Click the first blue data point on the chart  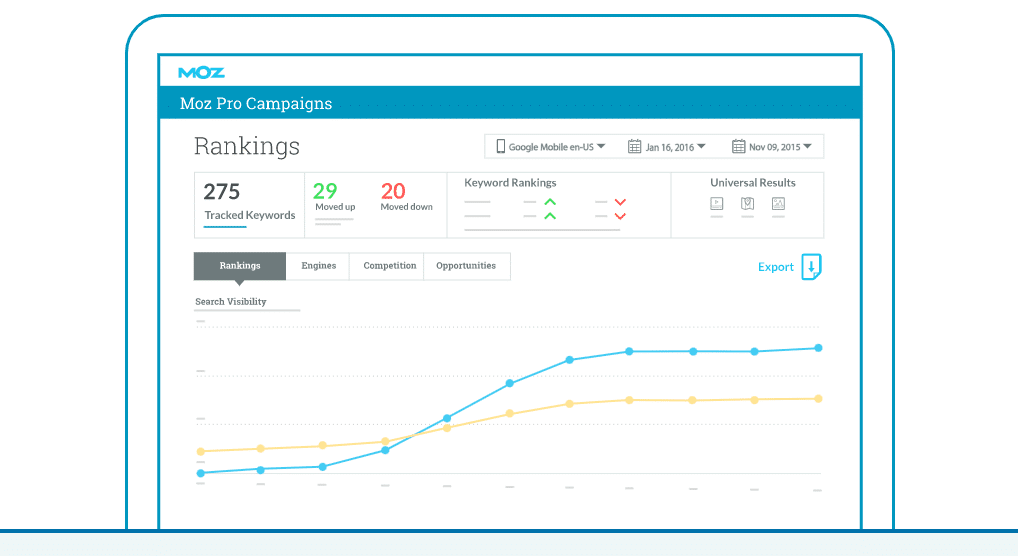201,473
